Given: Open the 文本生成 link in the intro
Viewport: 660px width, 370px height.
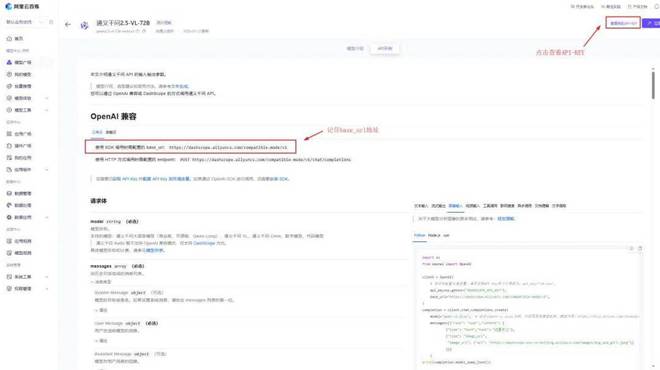Looking at the screenshot, I should click(x=179, y=86).
